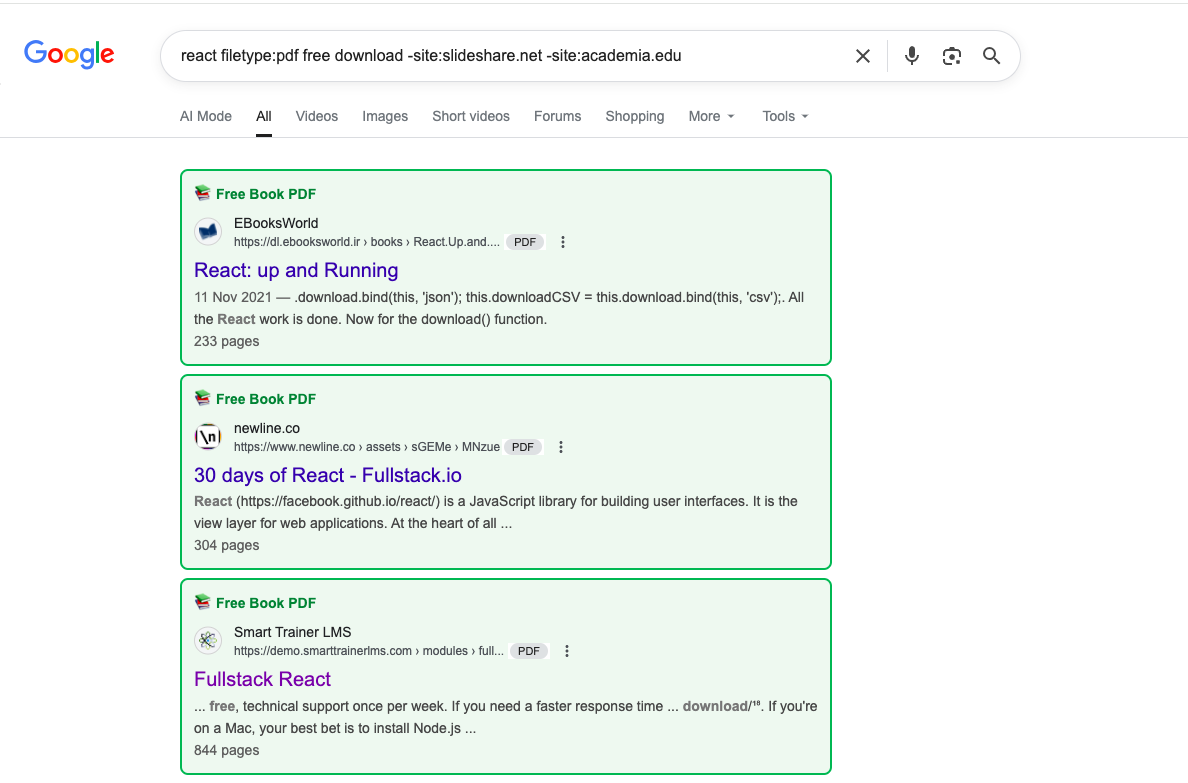Click PDF badge on newline.co result
This screenshot has height=783, width=1188.
tap(523, 447)
